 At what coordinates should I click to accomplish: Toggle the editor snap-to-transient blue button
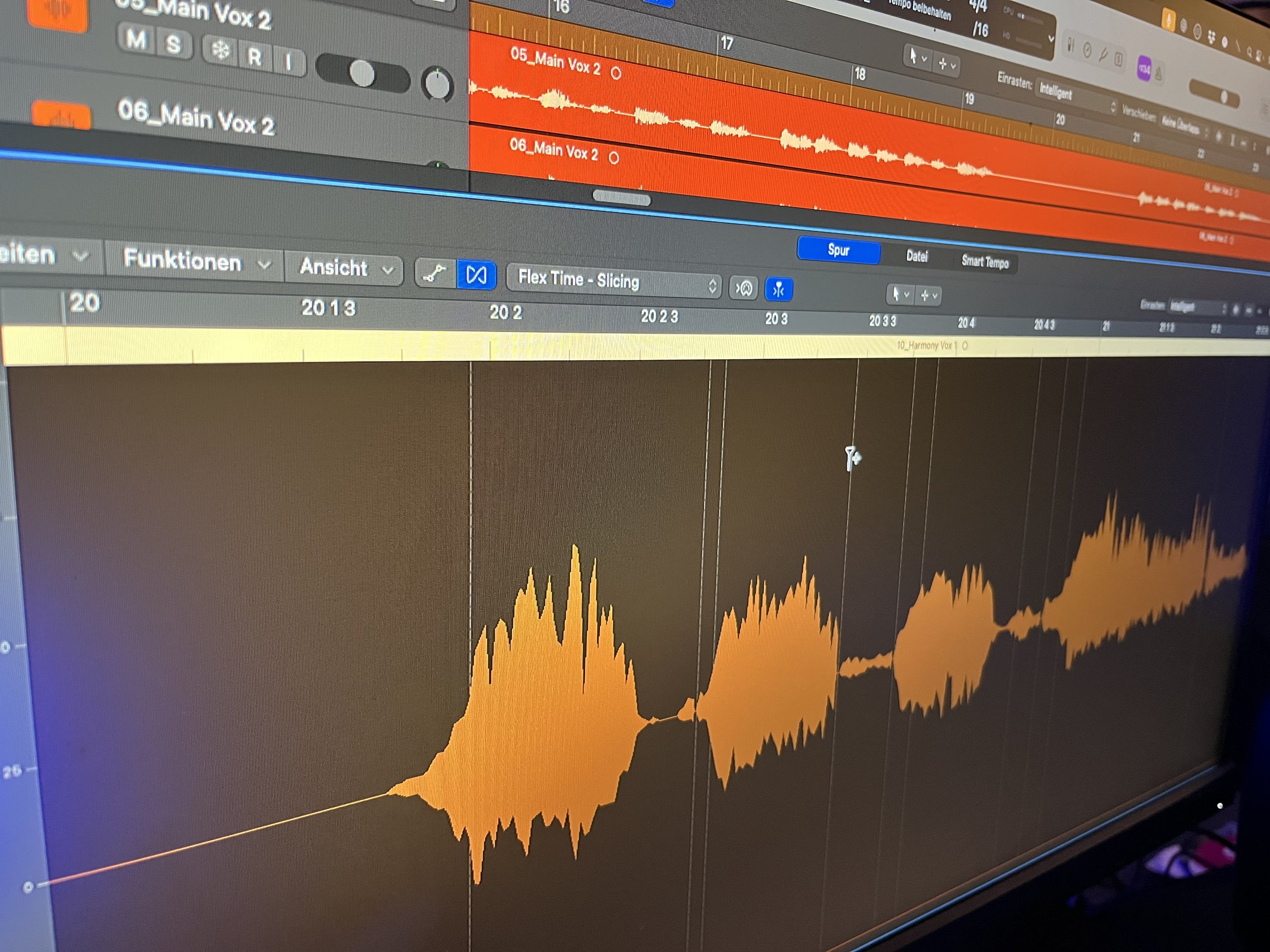(x=779, y=290)
